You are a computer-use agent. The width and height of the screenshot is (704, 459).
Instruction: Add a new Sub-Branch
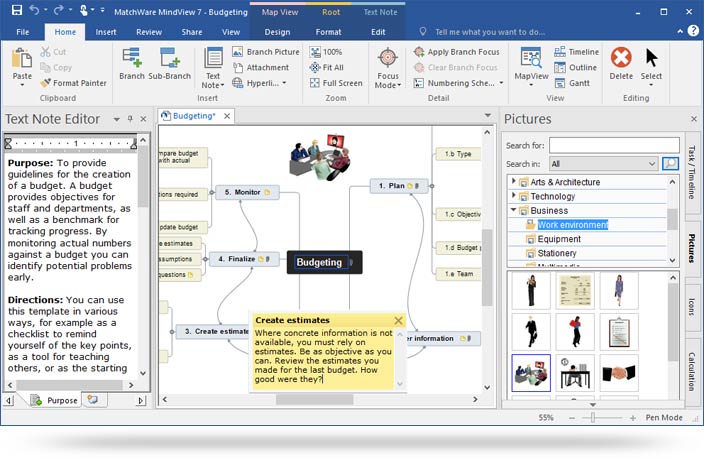point(170,64)
